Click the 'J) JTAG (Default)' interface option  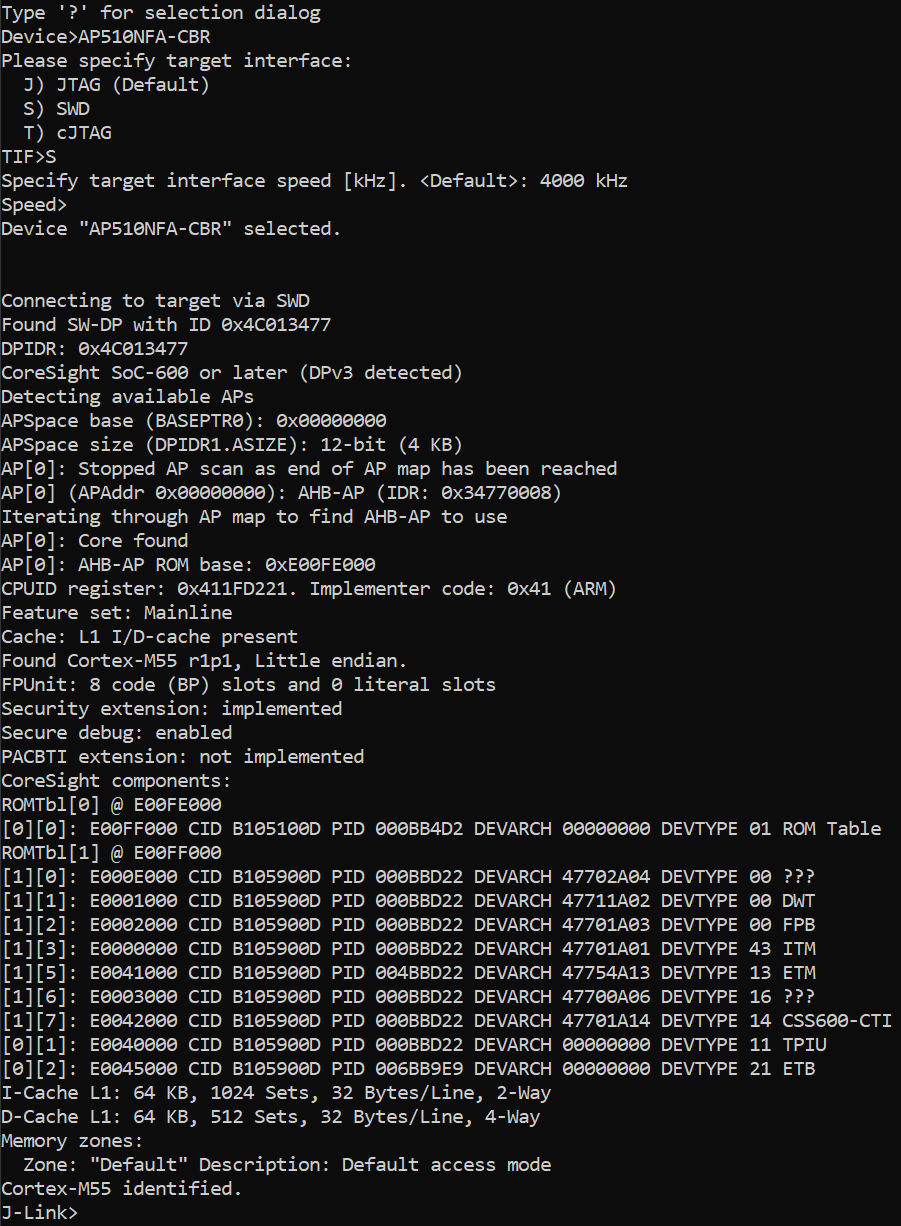116,85
